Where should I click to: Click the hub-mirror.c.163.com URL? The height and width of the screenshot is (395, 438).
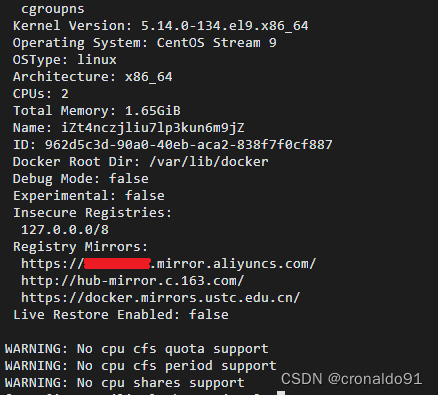pyautogui.click(x=133, y=281)
